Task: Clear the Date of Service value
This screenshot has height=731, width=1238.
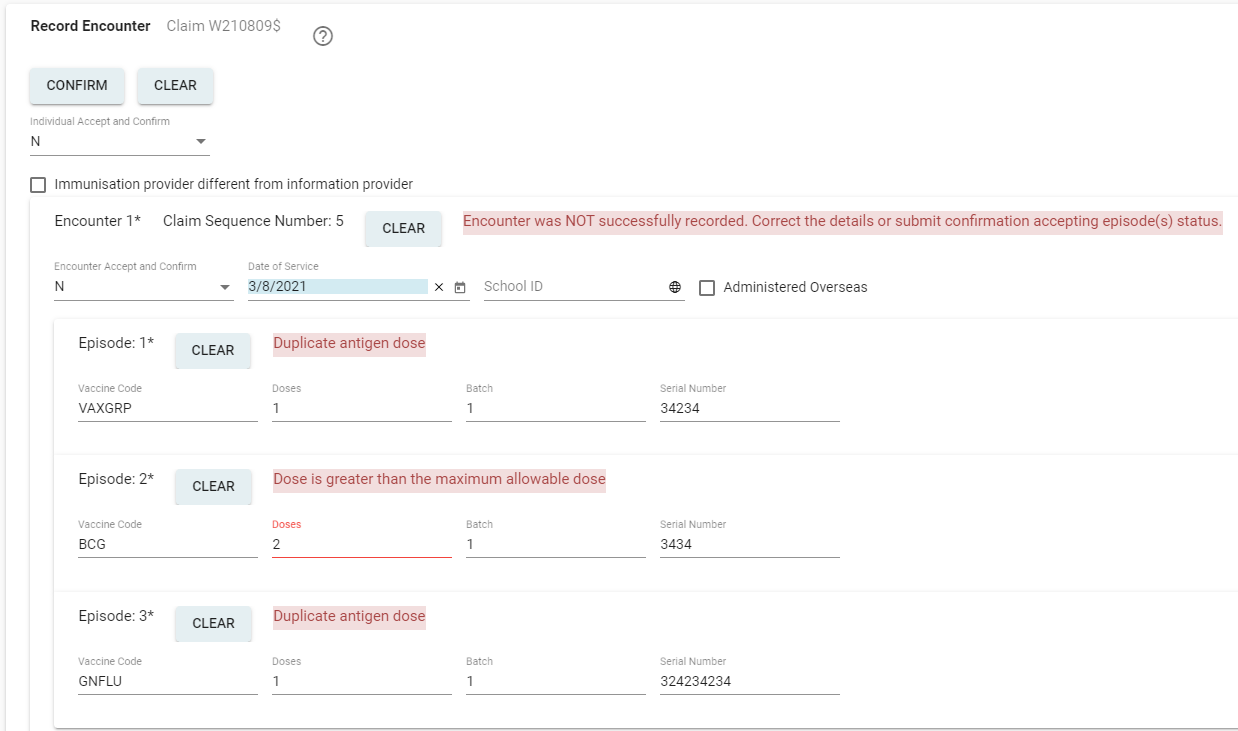Action: [439, 288]
